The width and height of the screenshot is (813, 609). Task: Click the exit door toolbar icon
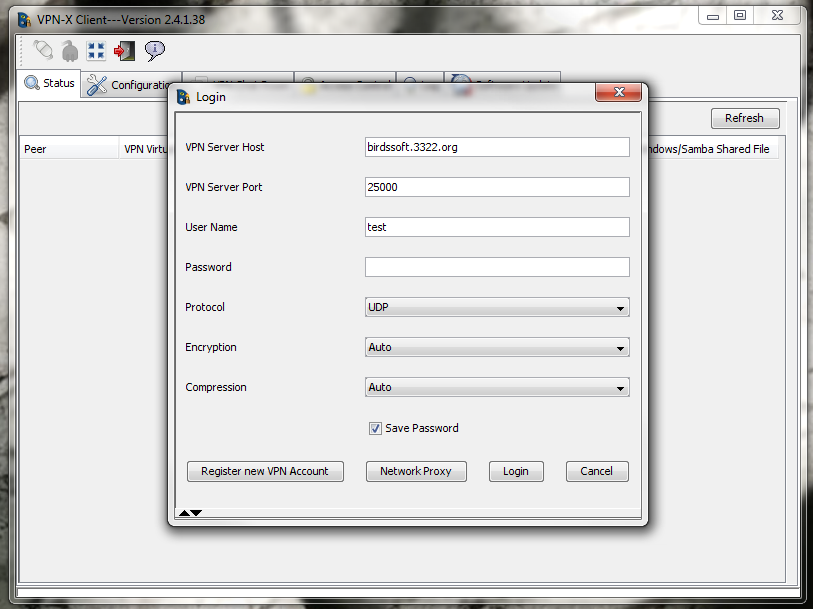[124, 51]
